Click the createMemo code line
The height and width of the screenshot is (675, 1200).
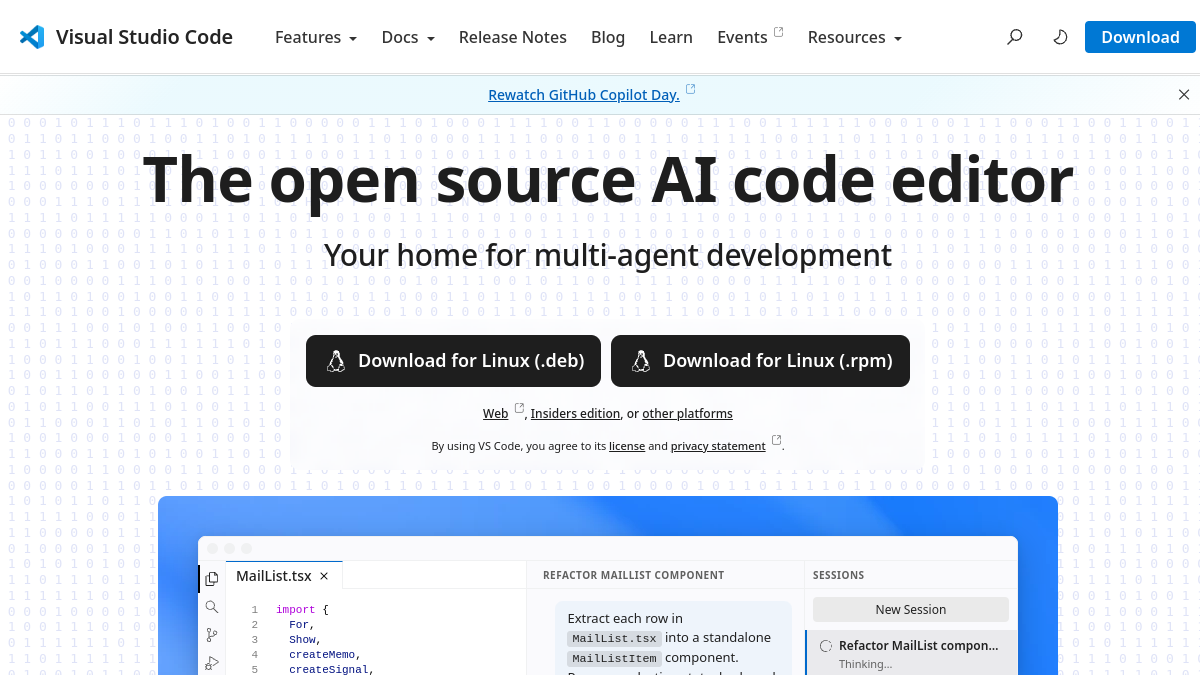[x=324, y=654]
